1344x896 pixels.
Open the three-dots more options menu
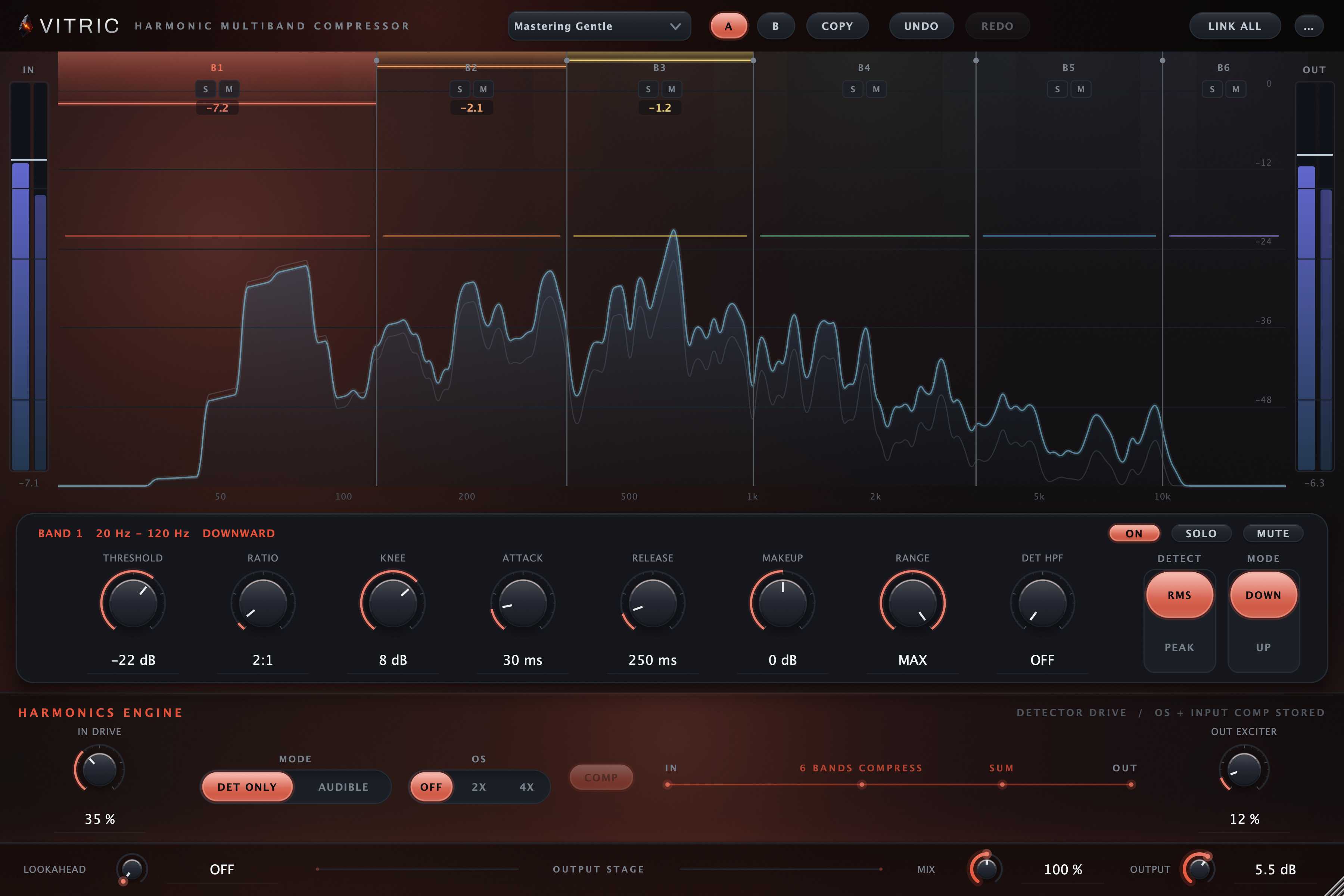click(1309, 26)
